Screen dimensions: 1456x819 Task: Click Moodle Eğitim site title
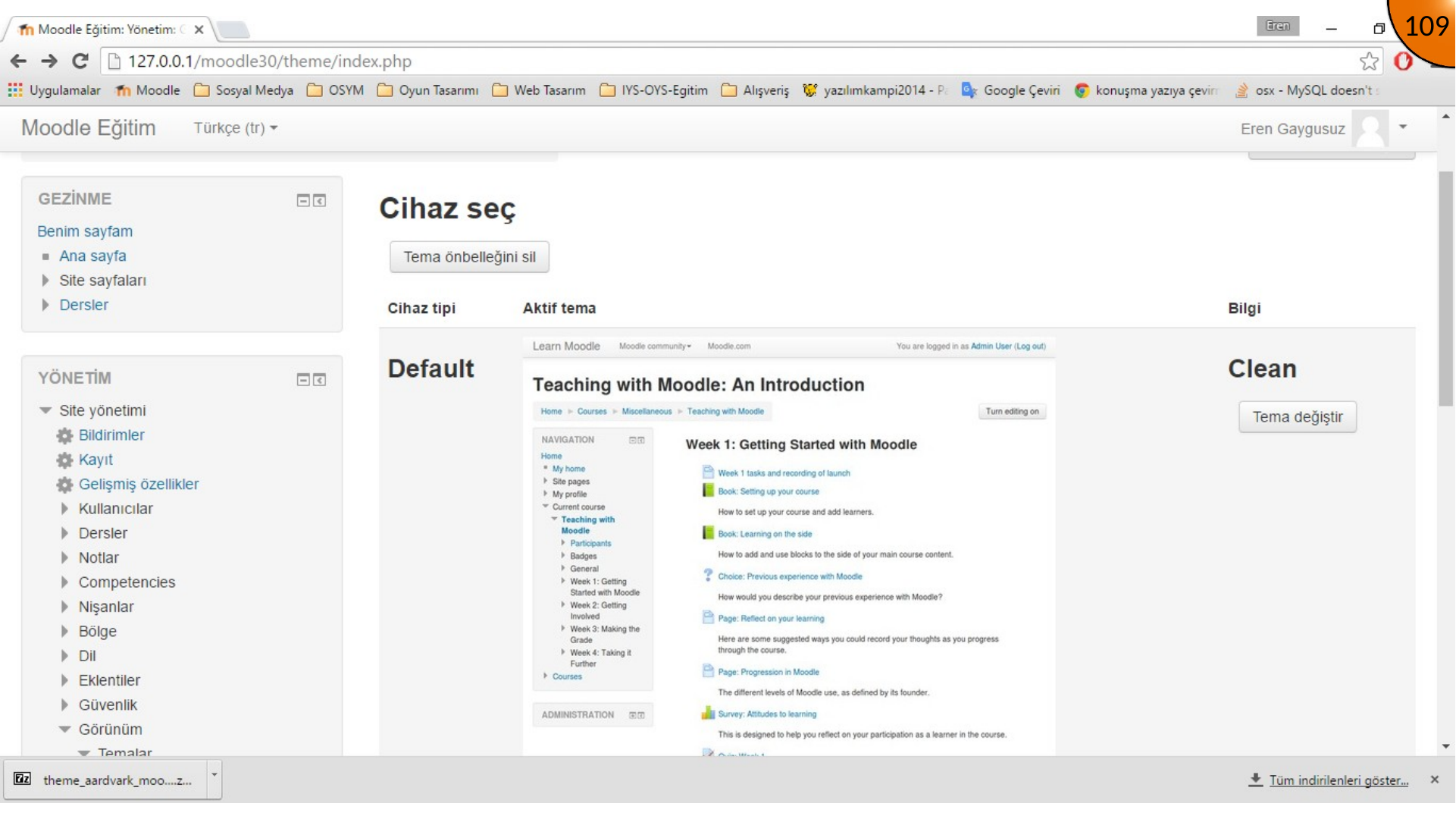pyautogui.click(x=89, y=128)
